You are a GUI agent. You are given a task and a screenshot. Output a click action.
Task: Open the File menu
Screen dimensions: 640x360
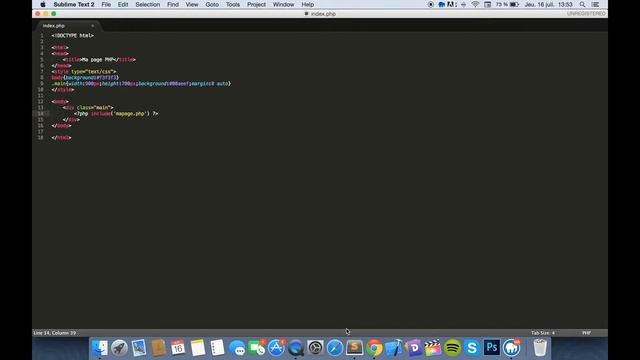tap(106, 4)
